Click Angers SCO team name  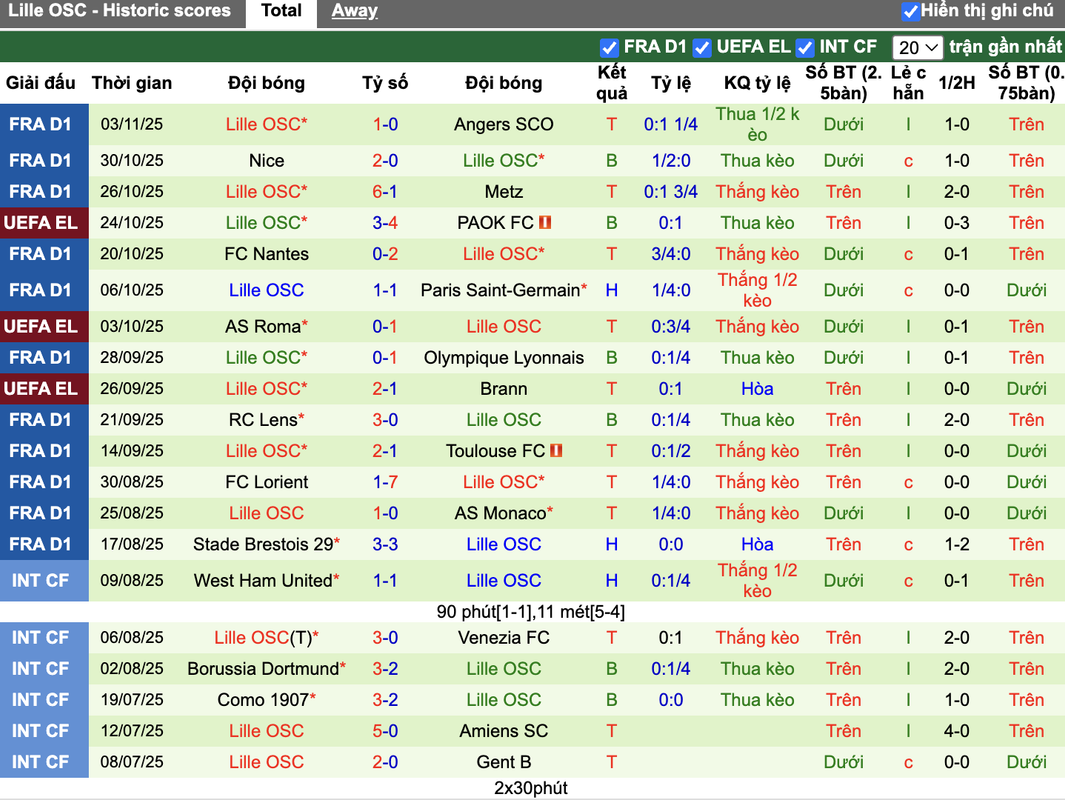click(503, 124)
